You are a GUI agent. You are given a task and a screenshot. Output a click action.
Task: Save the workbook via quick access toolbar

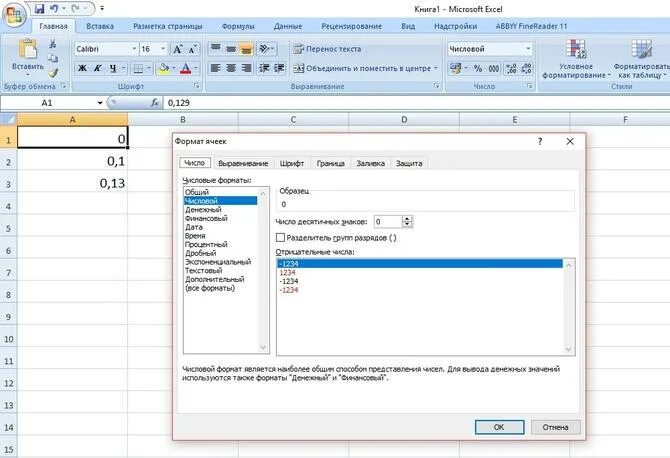39,9
